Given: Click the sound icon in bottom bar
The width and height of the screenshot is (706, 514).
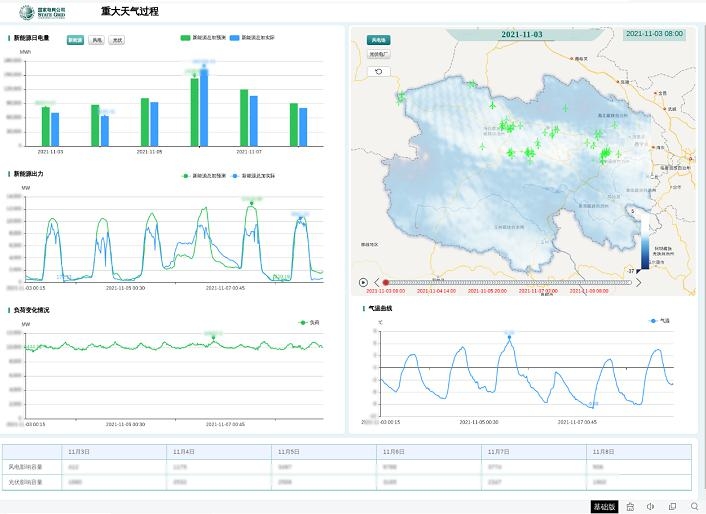Looking at the screenshot, I should pos(651,507).
